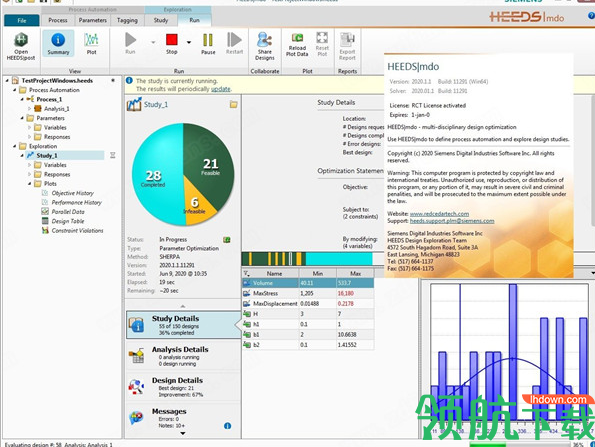Open HEEDS|post from the ribbon
Screen dimensions: 595x447
pyautogui.click(x=21, y=46)
